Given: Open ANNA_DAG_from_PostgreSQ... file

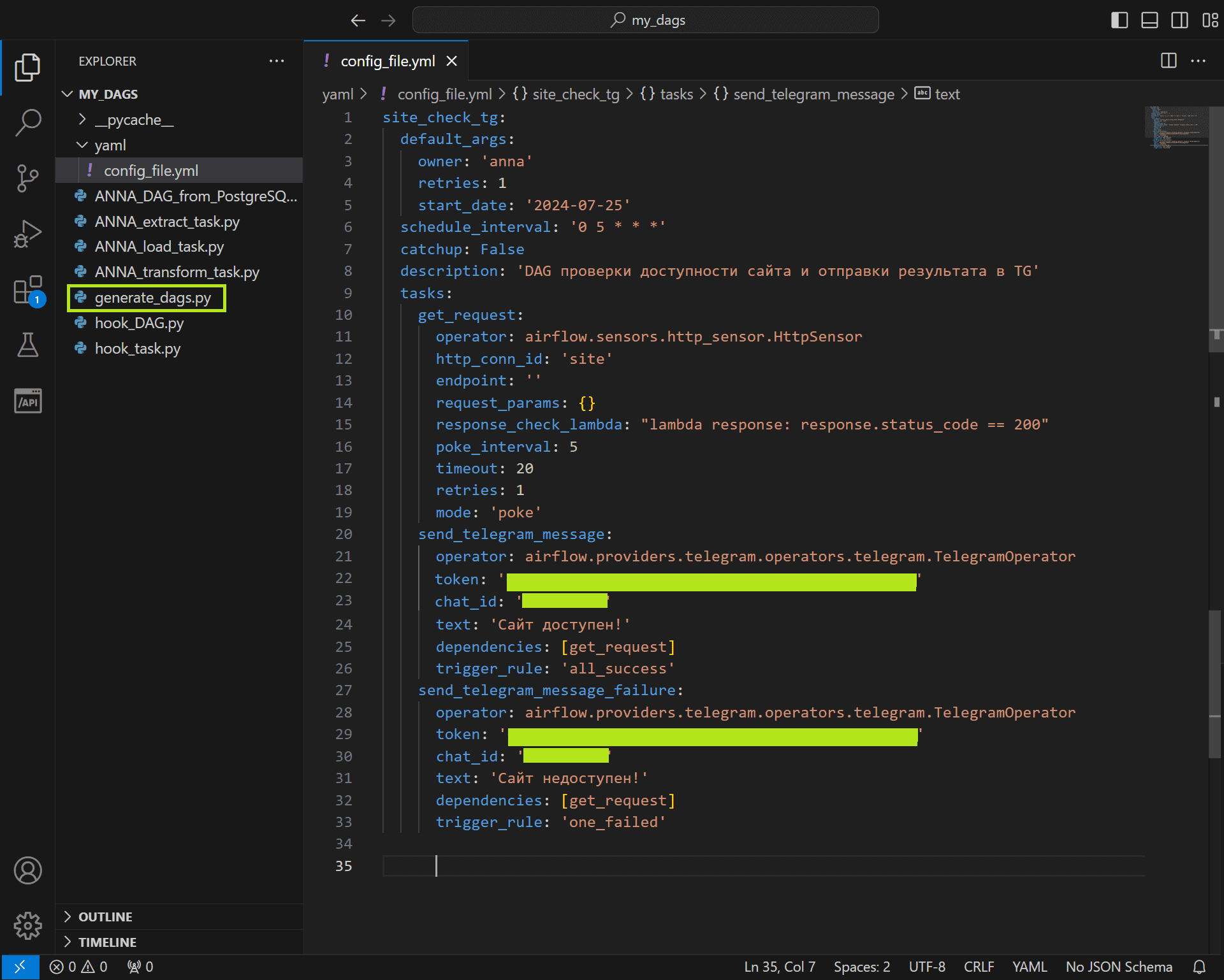Looking at the screenshot, I should click(179, 196).
